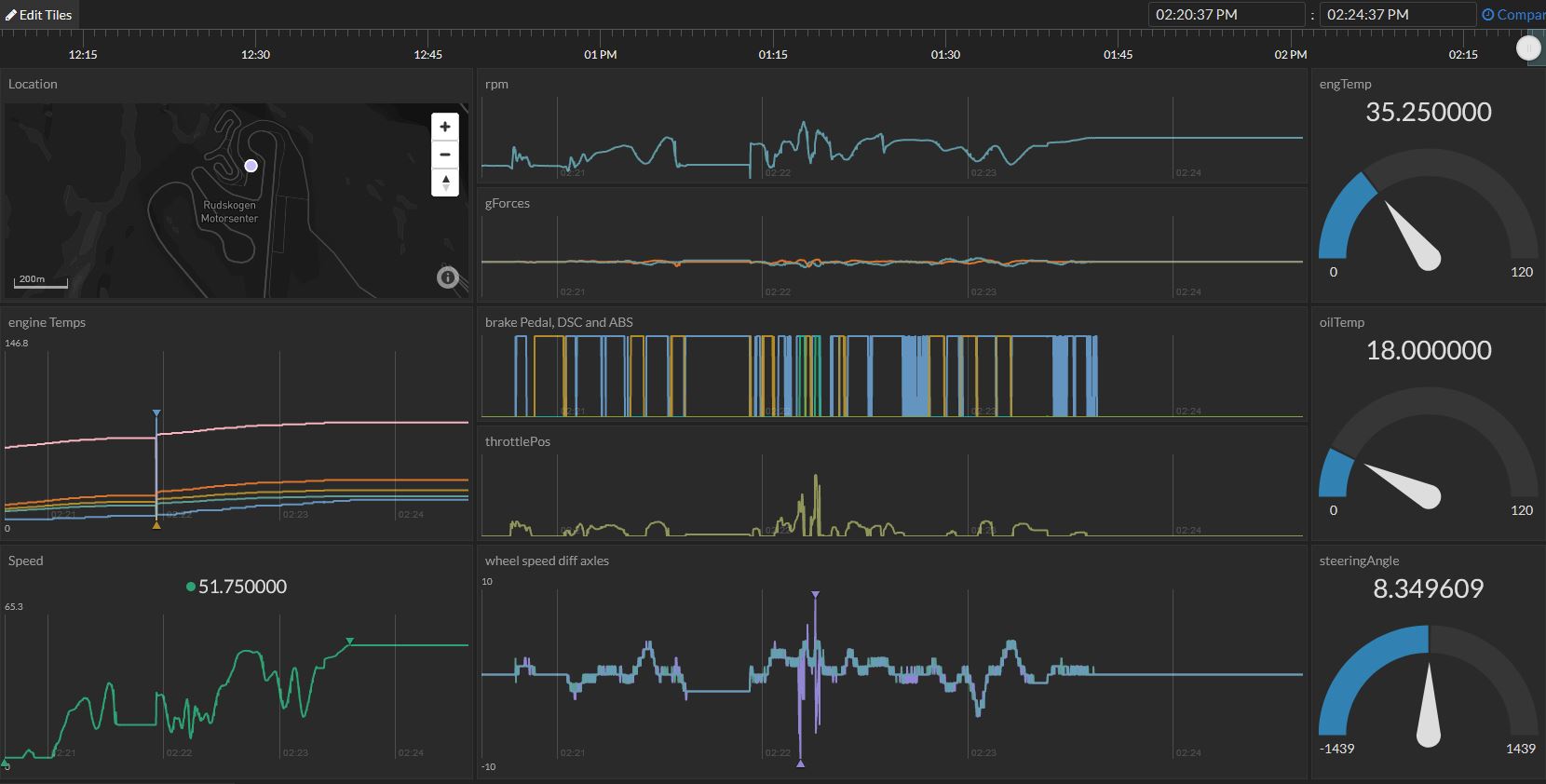The width and height of the screenshot is (1546, 784).
Task: Click the steeringAngle value 8.349609
Action: (1429, 588)
